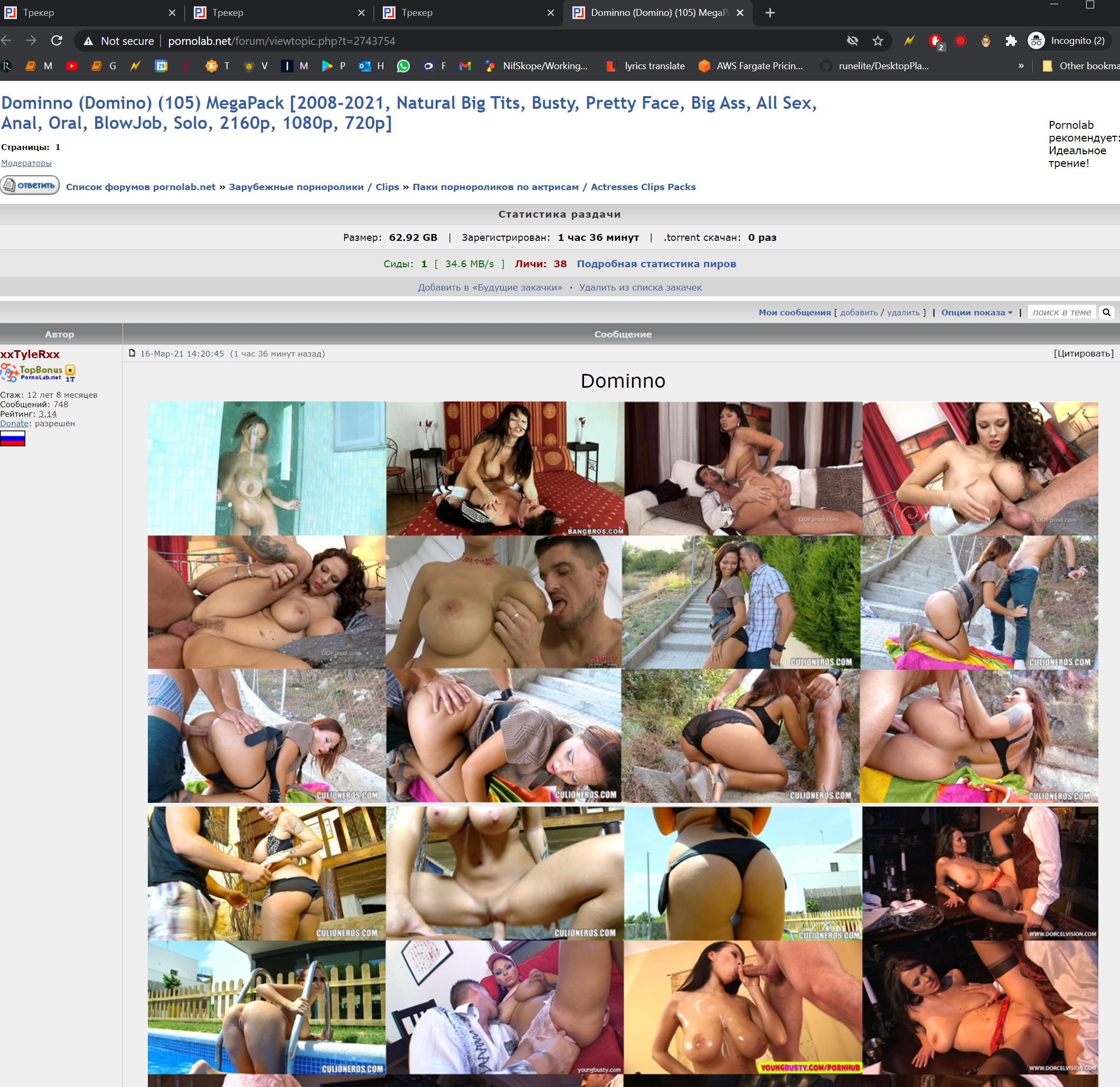Click Удалить из списка закачек

pos(640,287)
